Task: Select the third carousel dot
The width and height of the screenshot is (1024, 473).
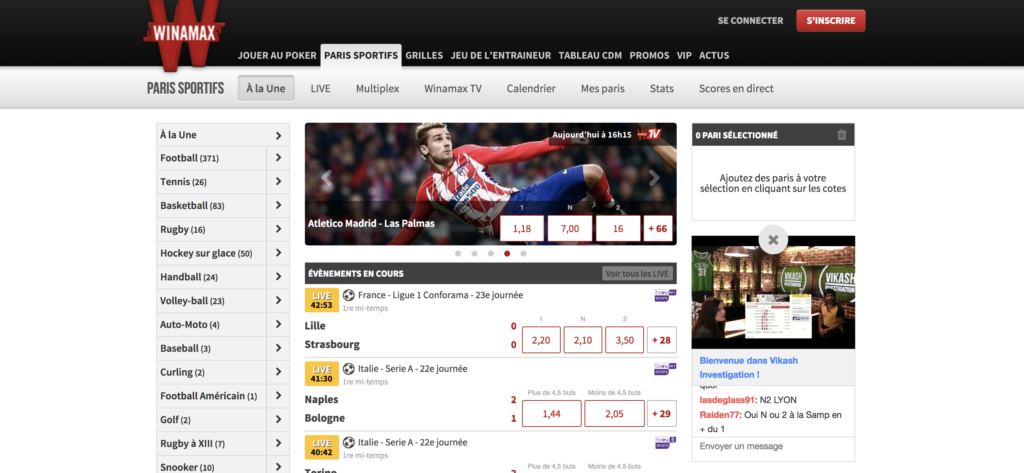Action: [490, 253]
